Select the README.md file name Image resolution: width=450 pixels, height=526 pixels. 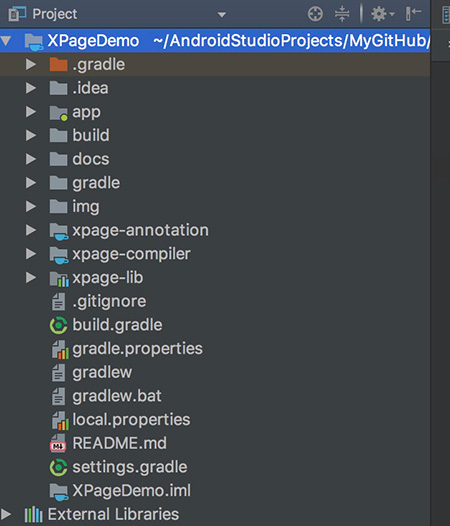point(119,443)
